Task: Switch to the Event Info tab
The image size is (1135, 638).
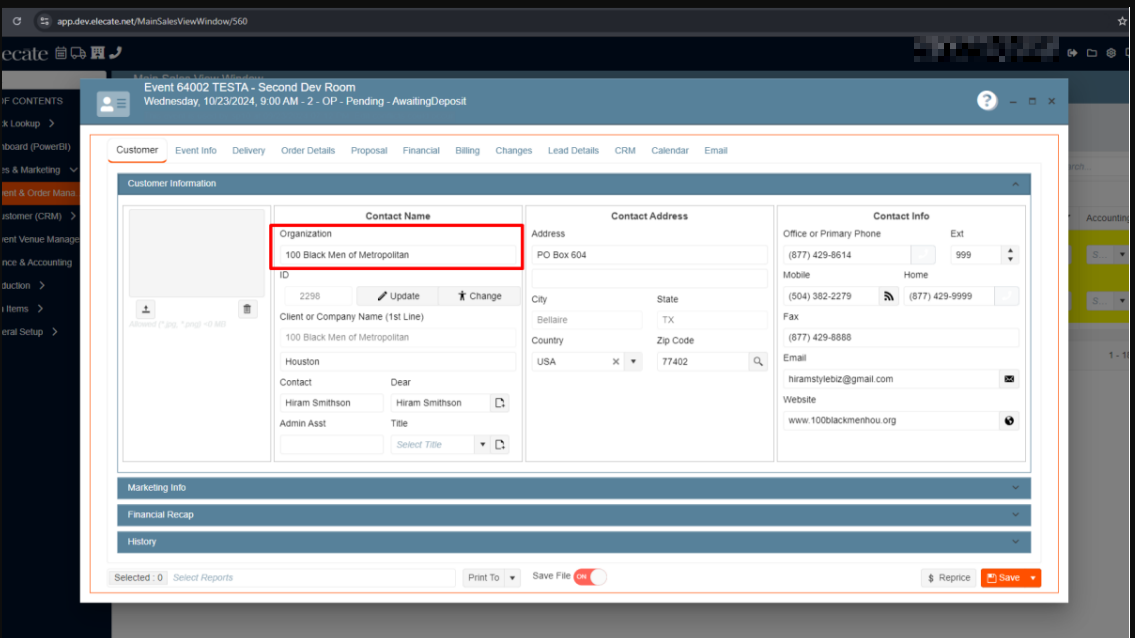Action: coord(195,151)
